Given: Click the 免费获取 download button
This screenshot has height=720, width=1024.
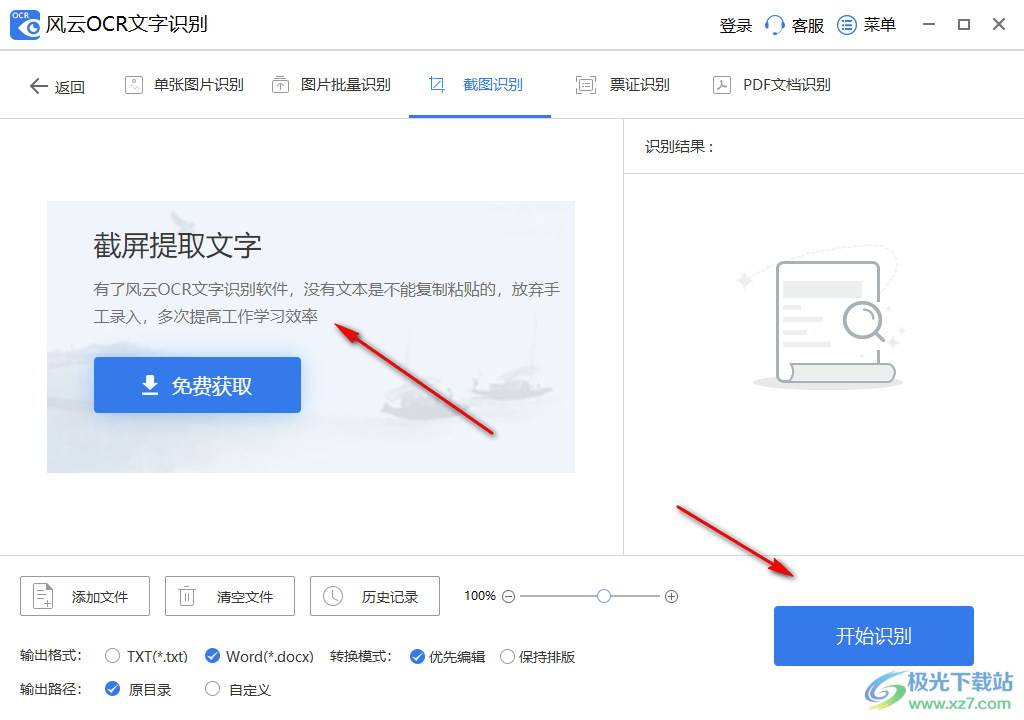Looking at the screenshot, I should pyautogui.click(x=197, y=385).
